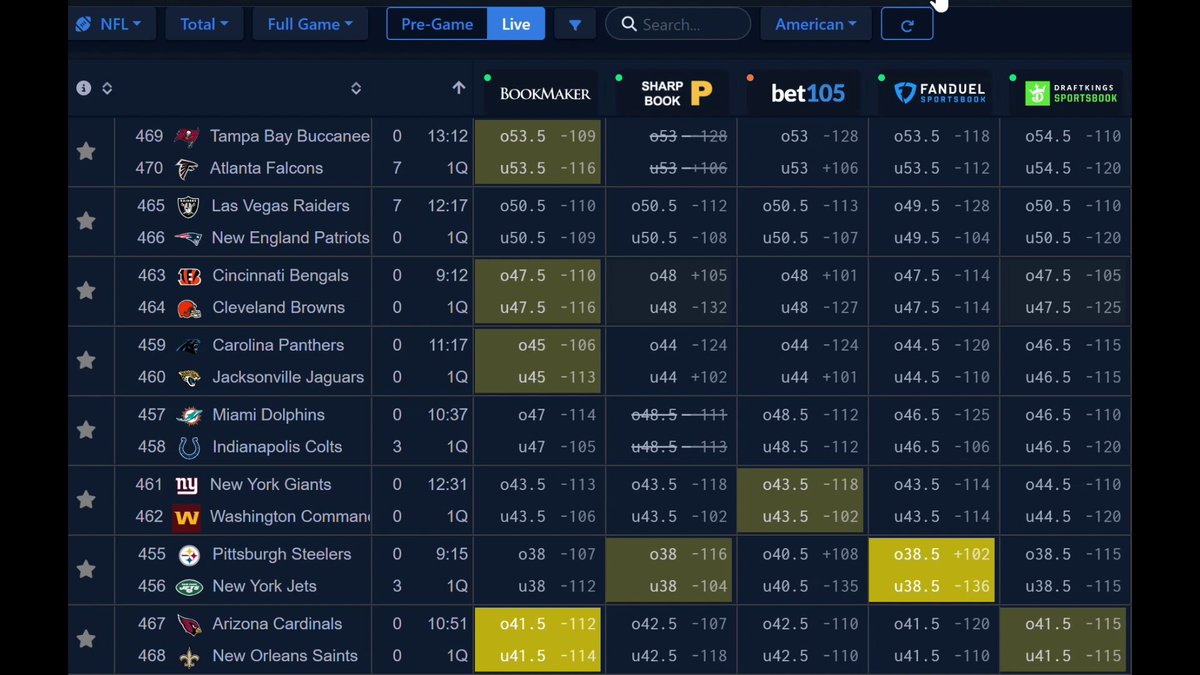Click the info icon in table header
The width and height of the screenshot is (1200, 675).
pyautogui.click(x=84, y=88)
